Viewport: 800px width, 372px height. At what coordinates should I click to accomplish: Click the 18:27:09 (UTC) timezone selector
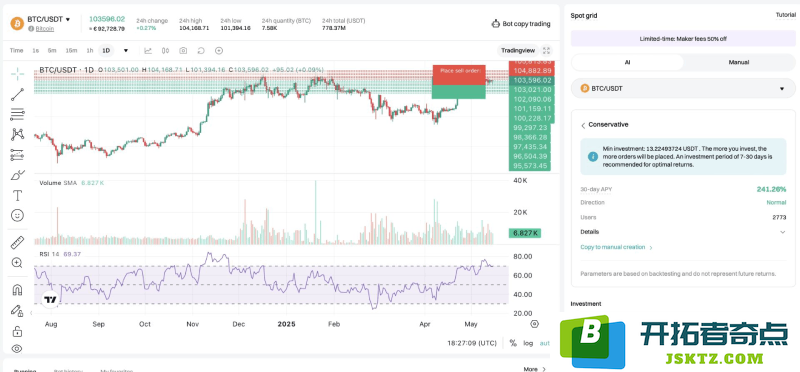(472, 343)
